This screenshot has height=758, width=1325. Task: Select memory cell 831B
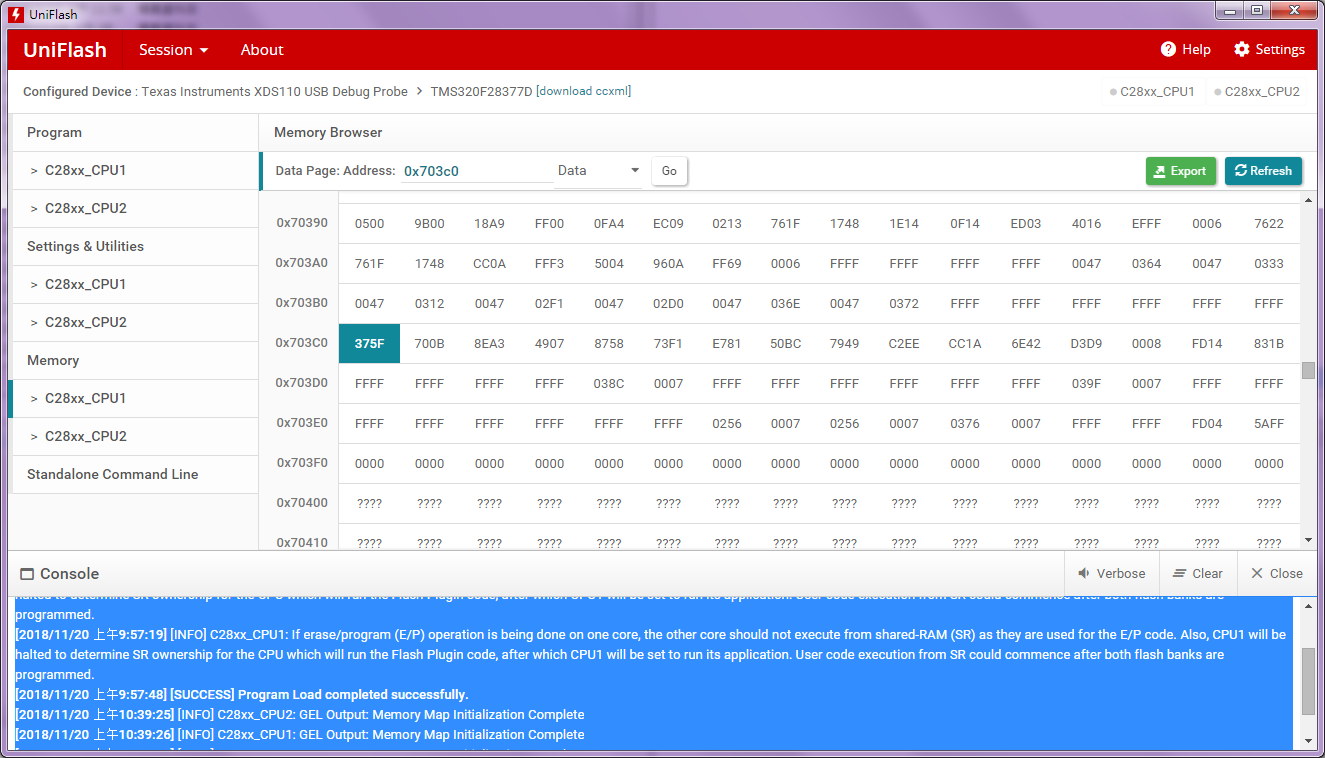[1269, 344]
